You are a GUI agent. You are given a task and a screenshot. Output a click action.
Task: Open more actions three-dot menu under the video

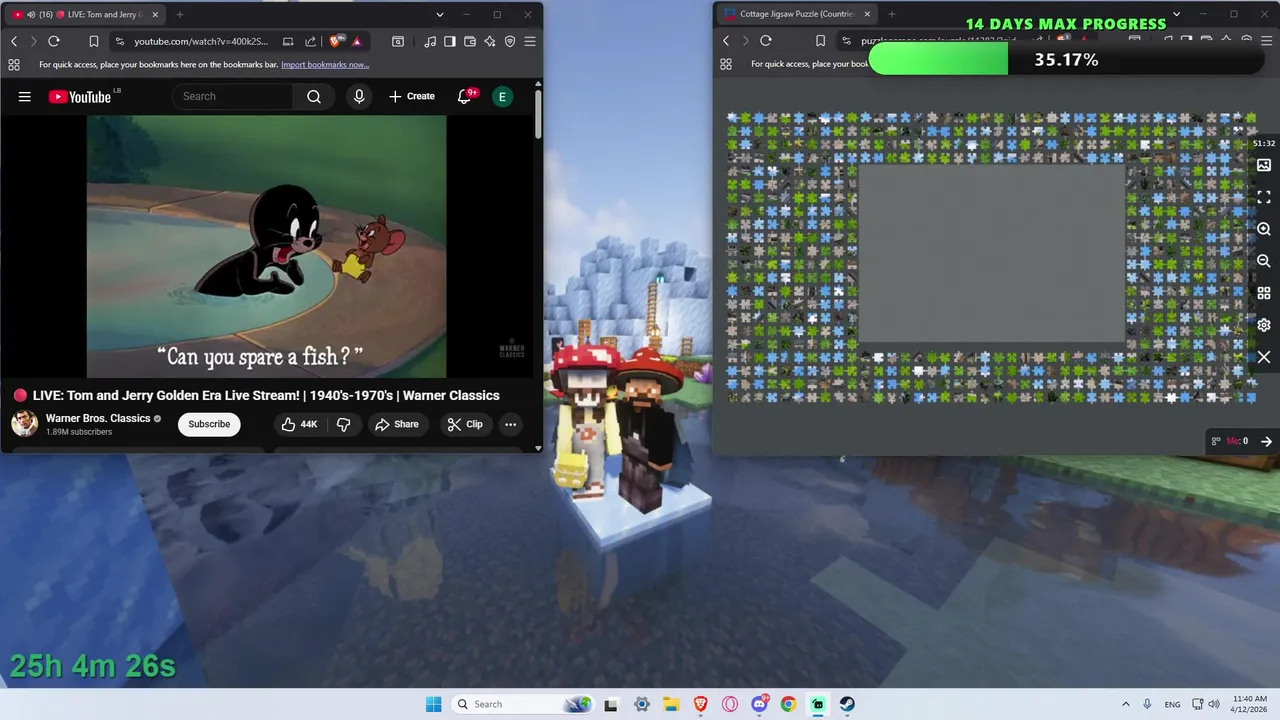[510, 424]
